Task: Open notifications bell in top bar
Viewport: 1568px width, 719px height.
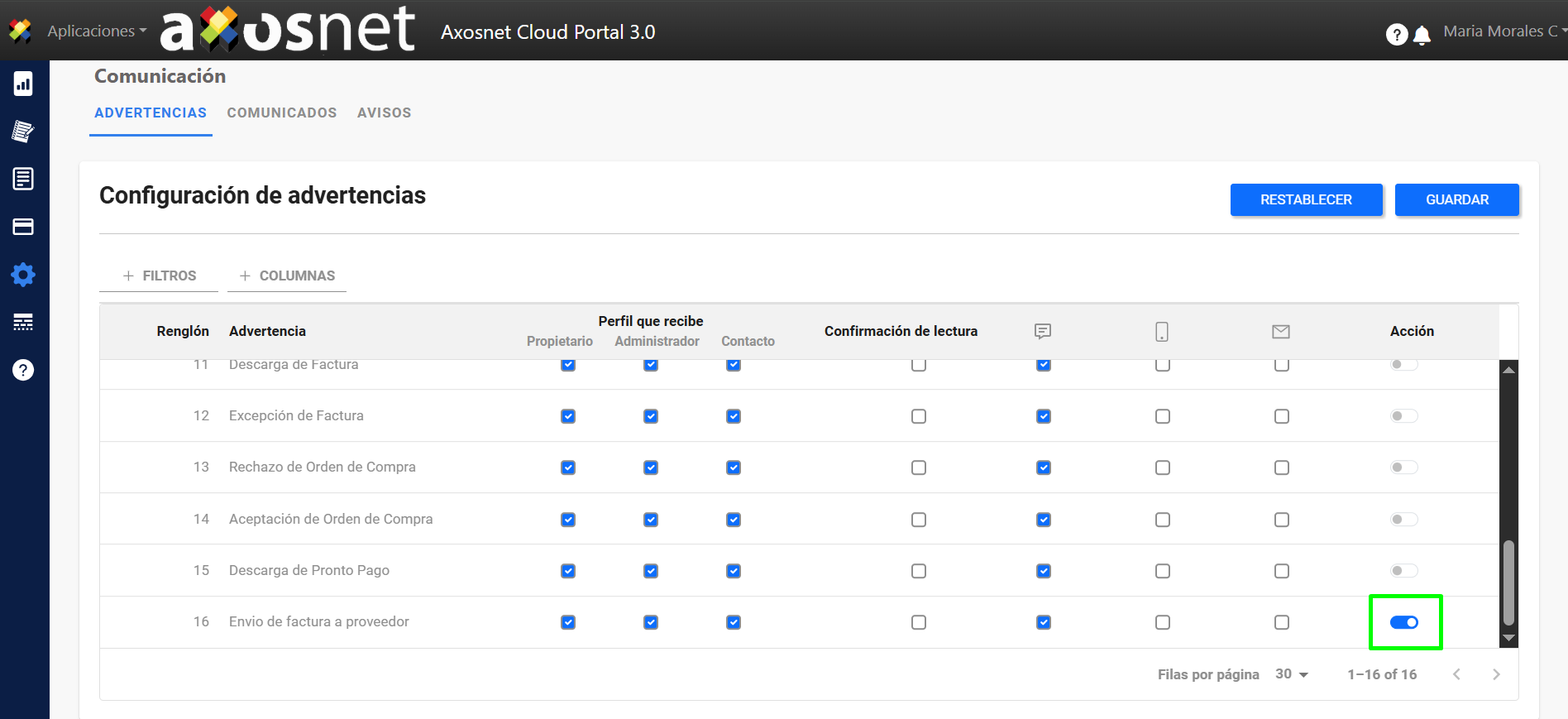Action: [1422, 35]
